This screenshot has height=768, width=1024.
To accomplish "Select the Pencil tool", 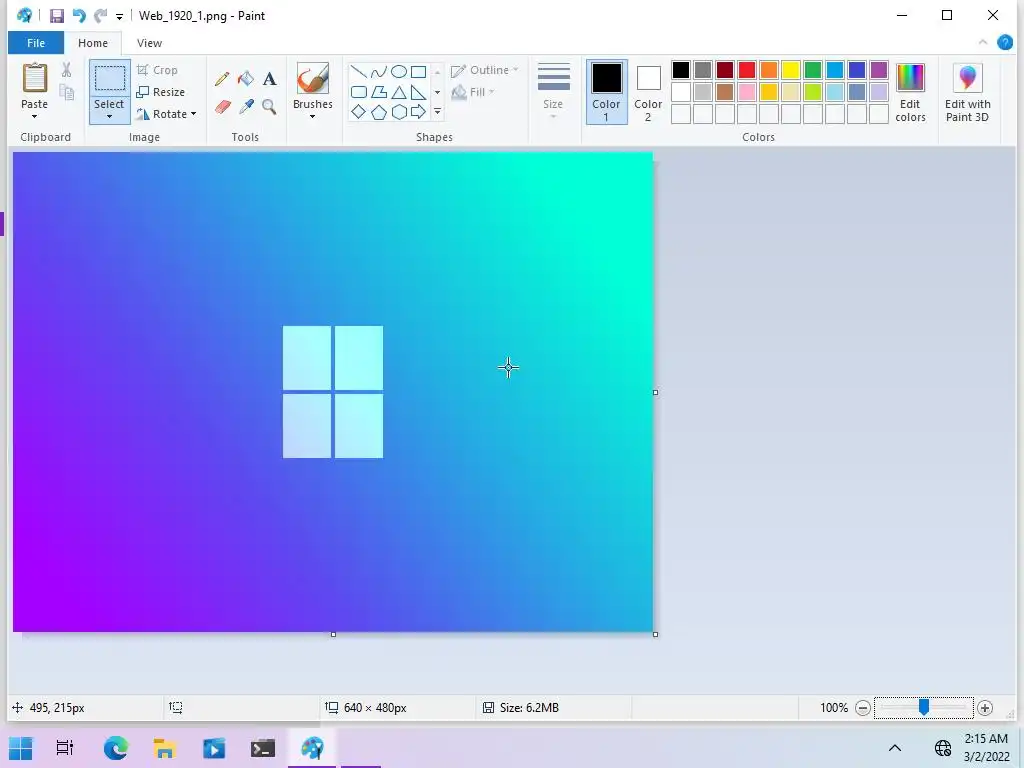I will point(221,79).
